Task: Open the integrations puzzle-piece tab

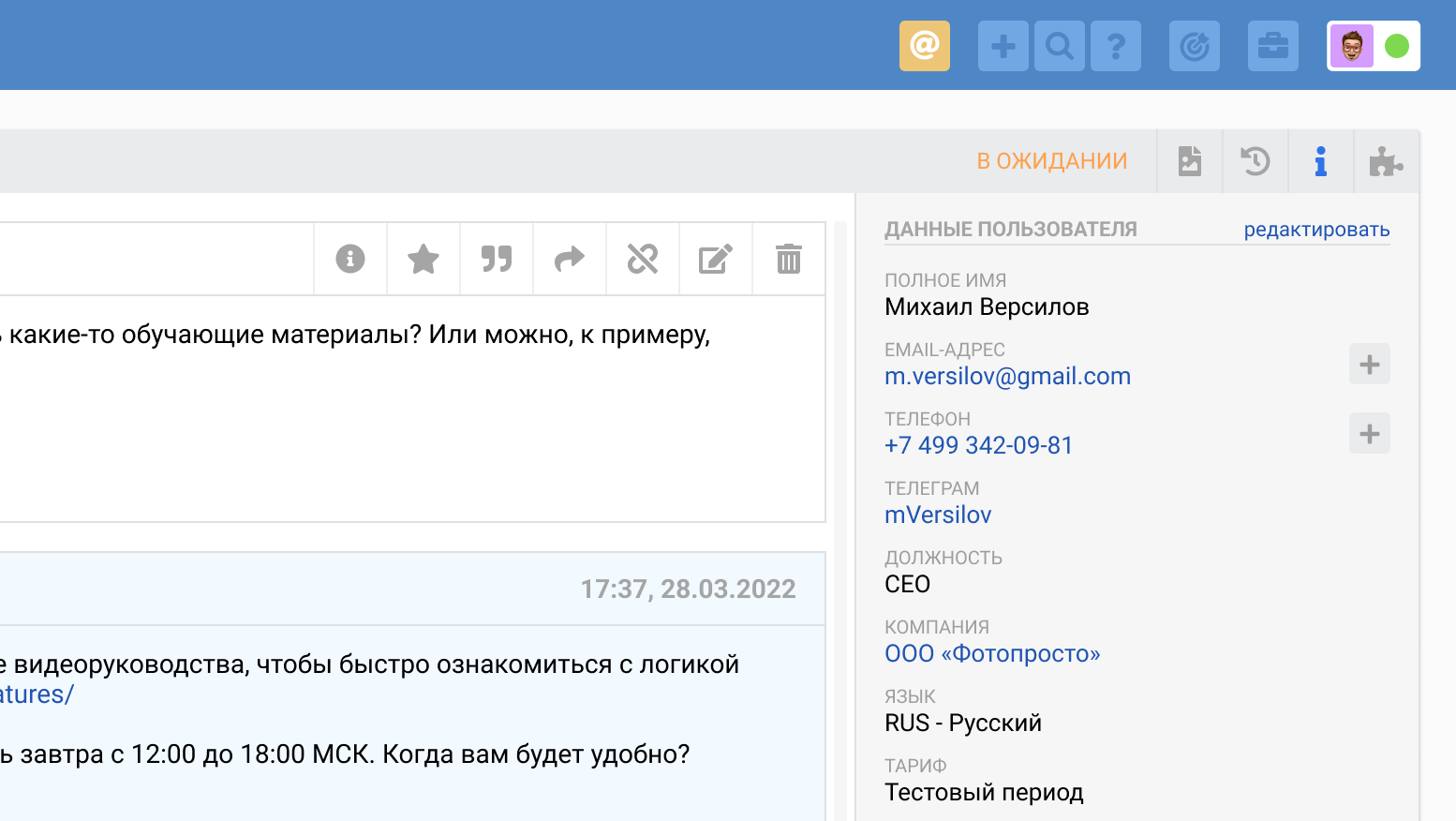Action: 1387,161
